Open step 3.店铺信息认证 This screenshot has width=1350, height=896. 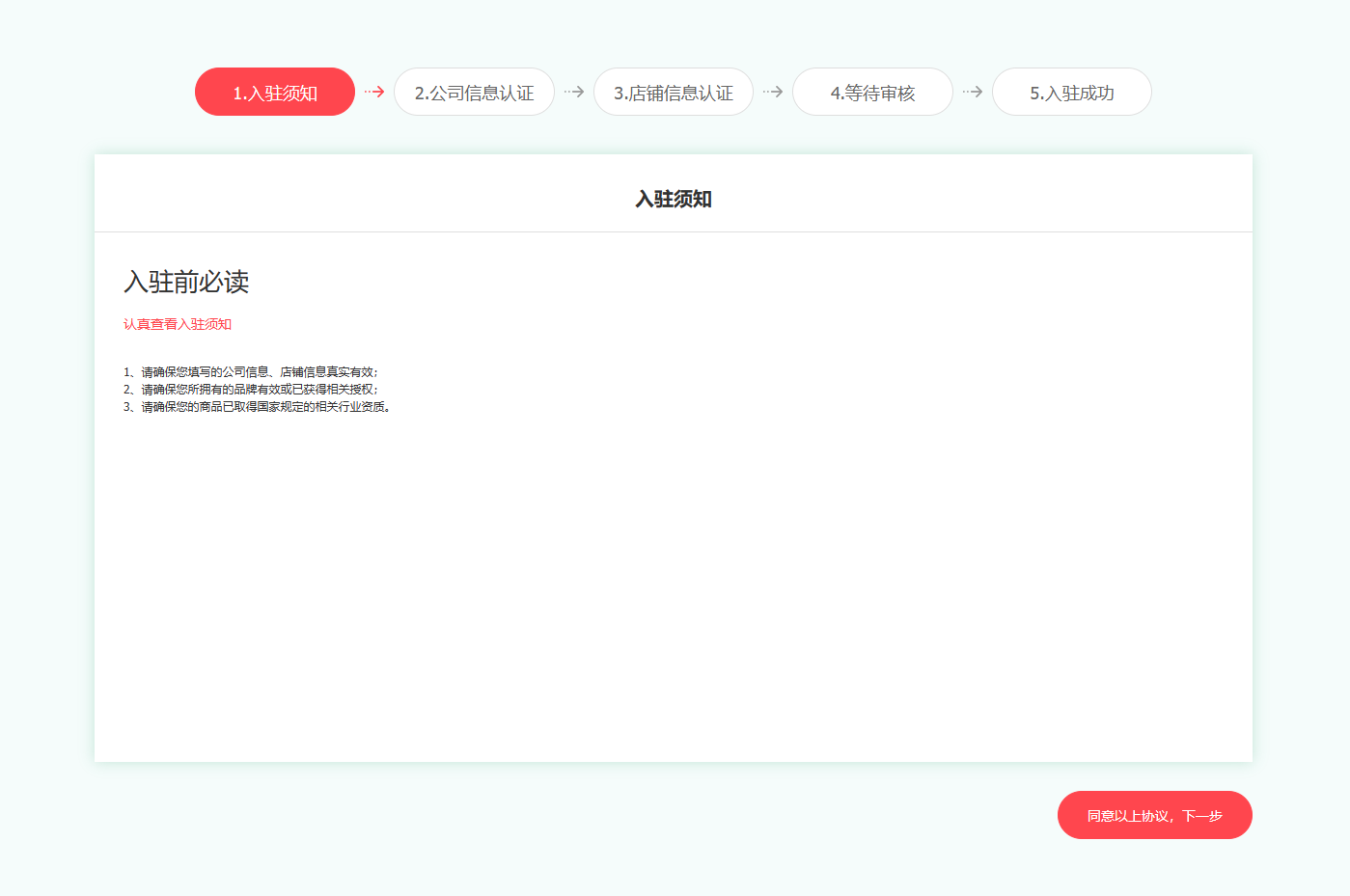click(x=674, y=93)
